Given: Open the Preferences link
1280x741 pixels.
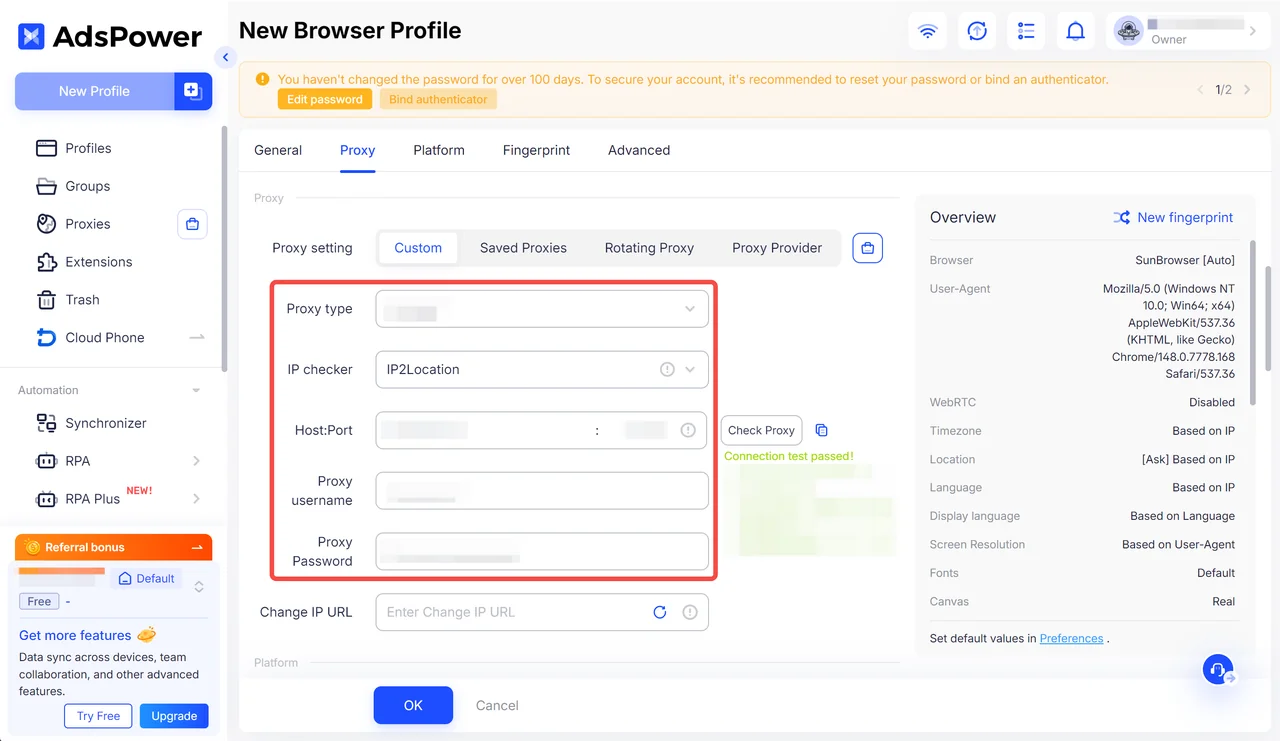Looking at the screenshot, I should (1071, 638).
